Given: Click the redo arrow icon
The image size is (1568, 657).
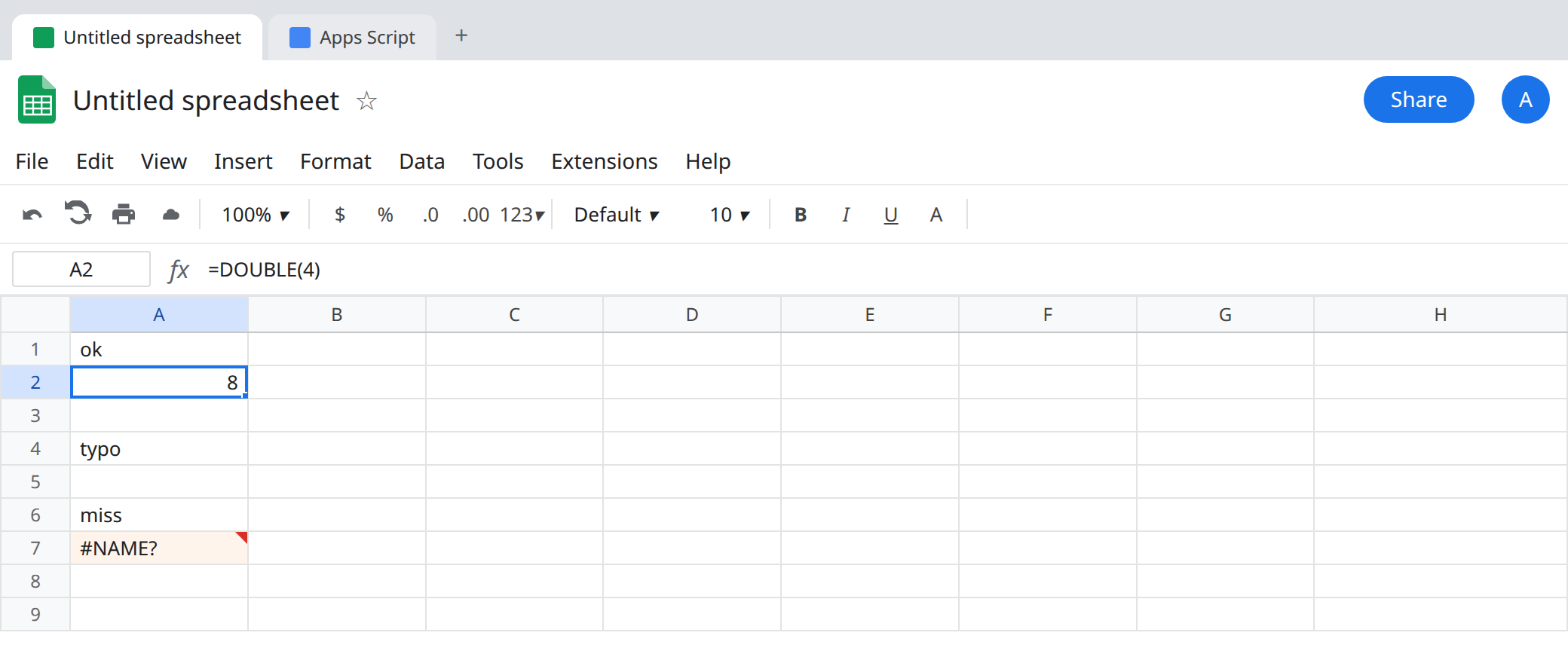Looking at the screenshot, I should pyautogui.click(x=78, y=214).
